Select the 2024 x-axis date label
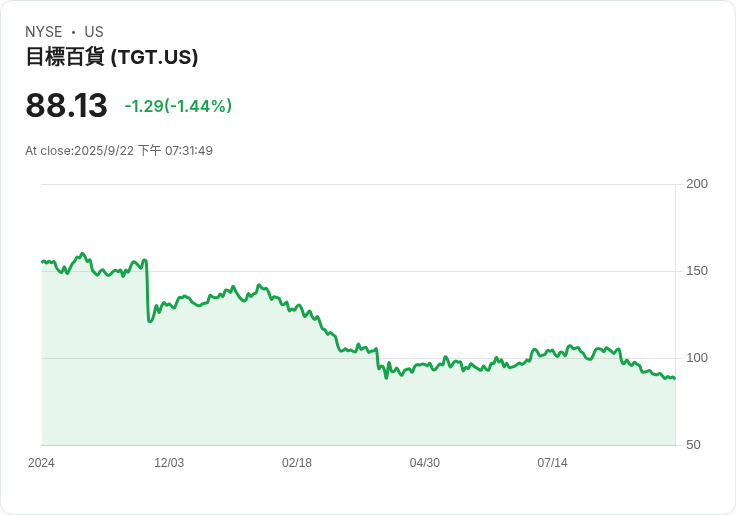The height and width of the screenshot is (515, 736). (41, 463)
